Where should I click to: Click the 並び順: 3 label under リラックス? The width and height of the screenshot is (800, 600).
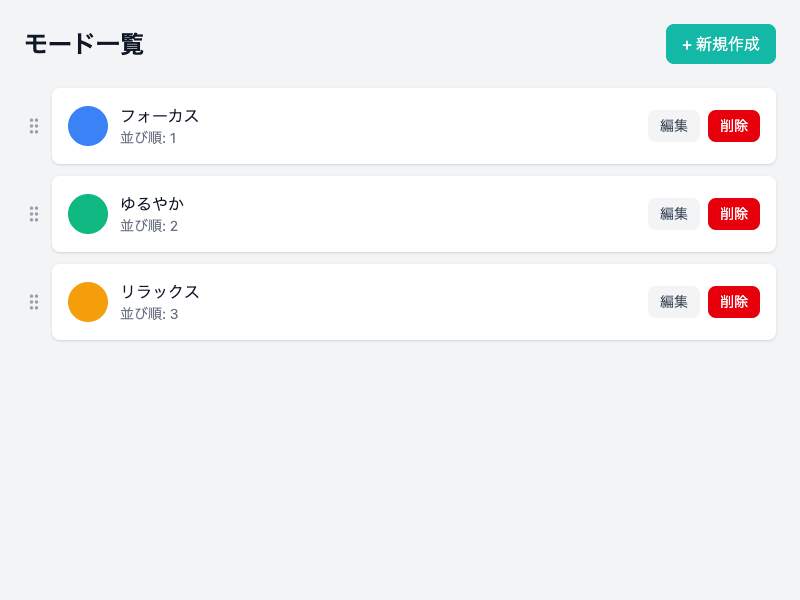pos(148,314)
